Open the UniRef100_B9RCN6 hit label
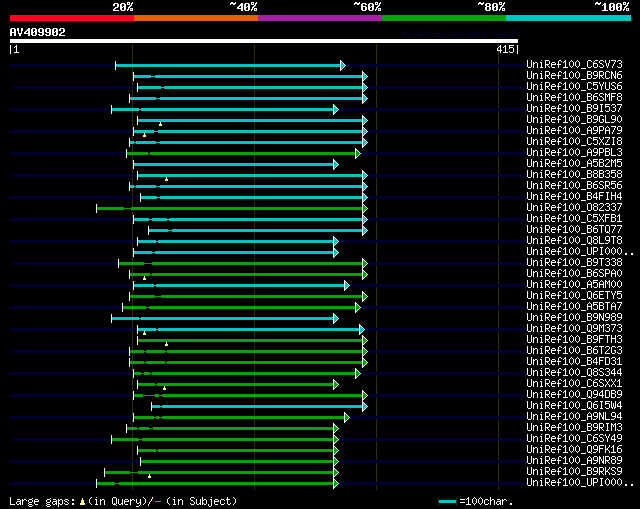The height and width of the screenshot is (509, 640). coord(574,76)
